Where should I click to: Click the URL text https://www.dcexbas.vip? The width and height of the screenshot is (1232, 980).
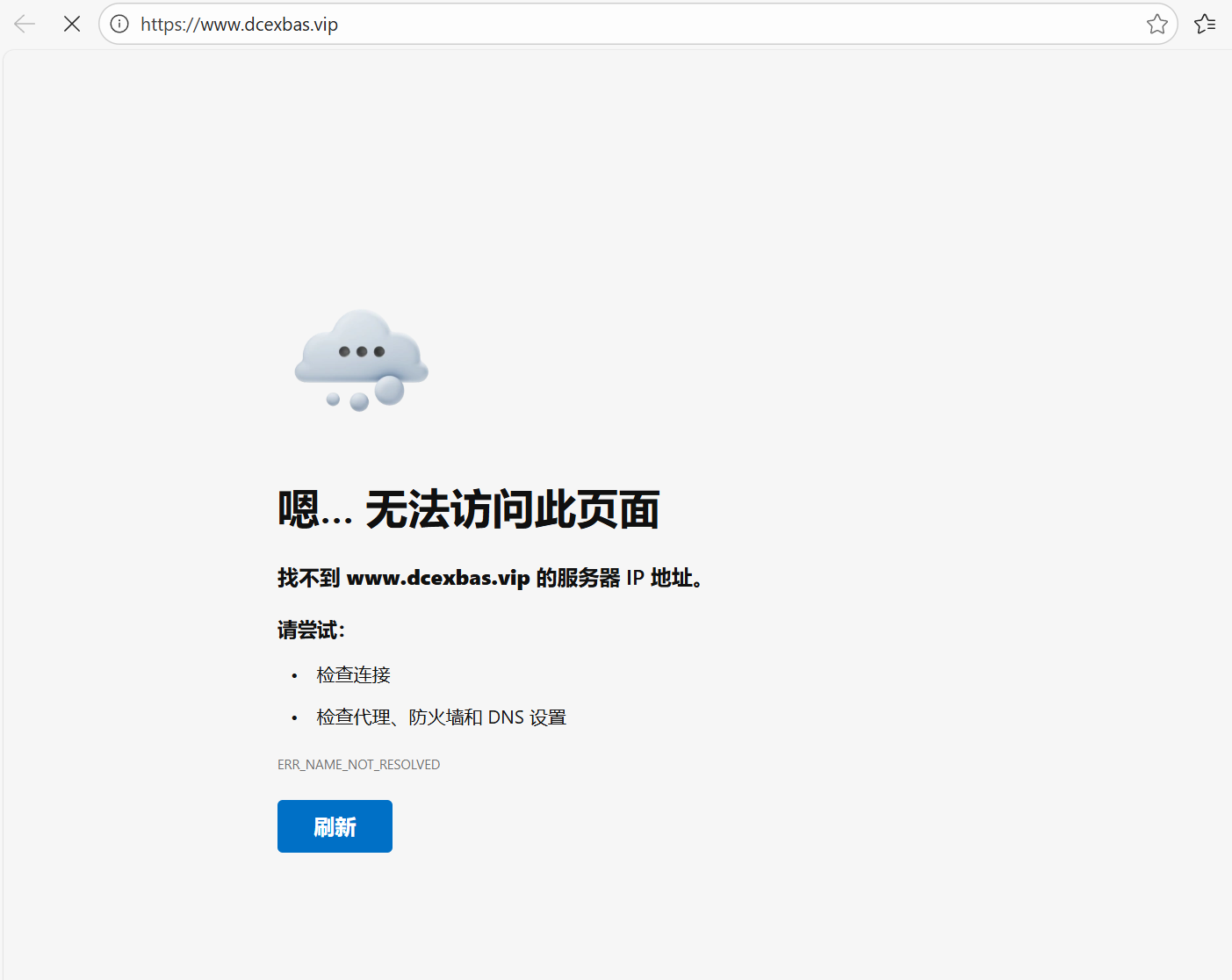pos(239,25)
